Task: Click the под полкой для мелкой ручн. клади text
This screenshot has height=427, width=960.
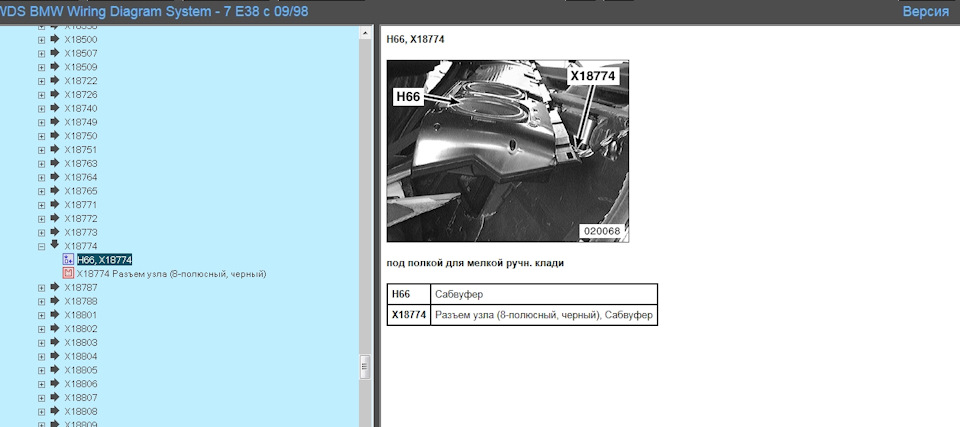Action: point(475,263)
